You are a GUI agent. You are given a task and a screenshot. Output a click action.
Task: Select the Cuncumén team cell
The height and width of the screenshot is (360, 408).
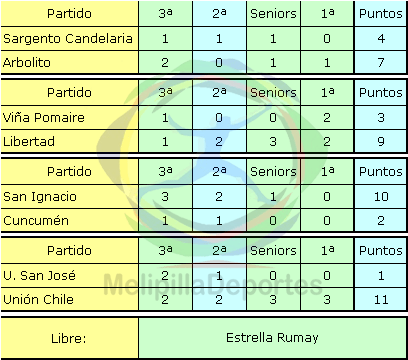69,220
